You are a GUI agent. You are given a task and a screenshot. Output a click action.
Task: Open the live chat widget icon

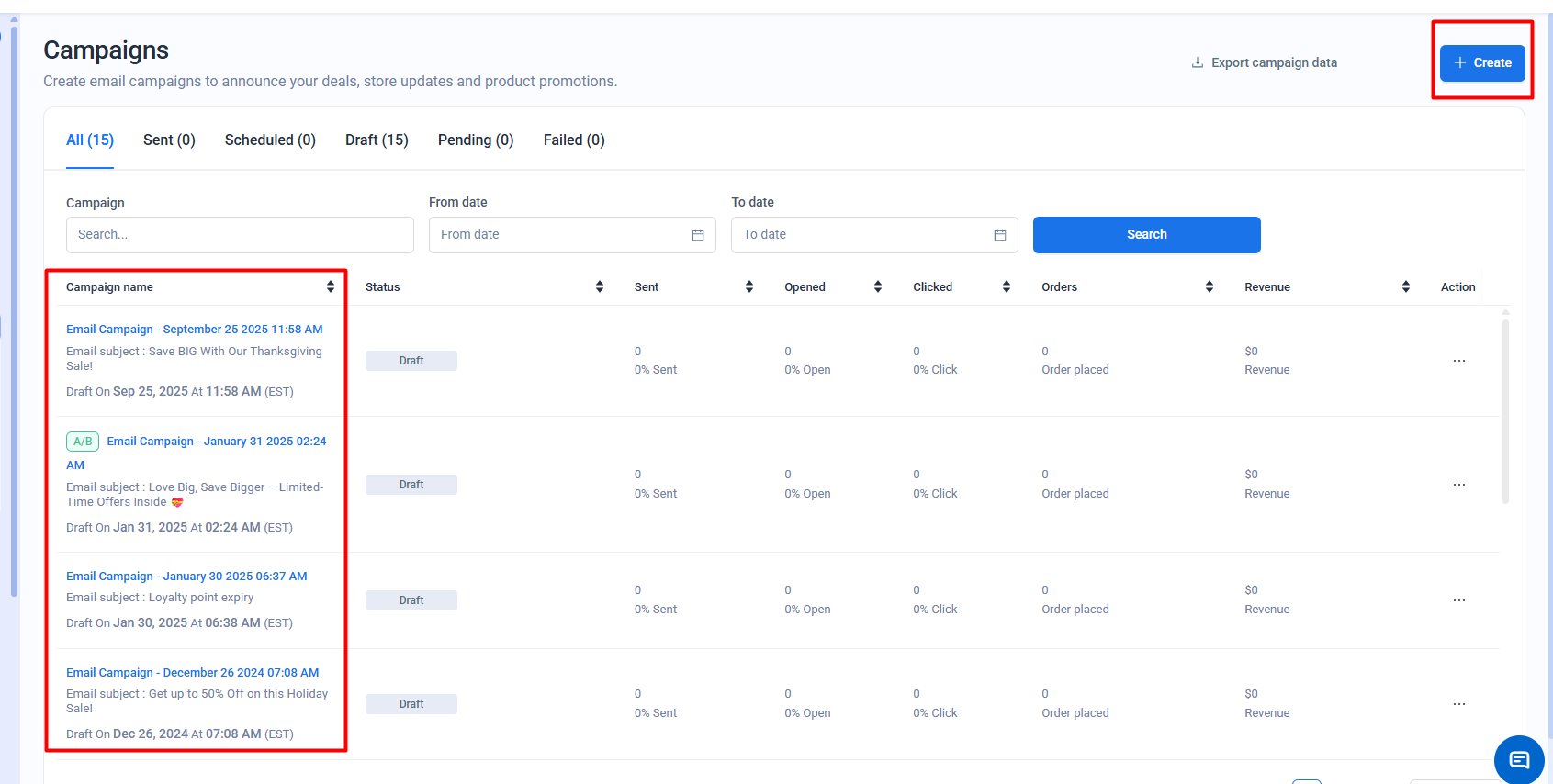[x=1519, y=760]
